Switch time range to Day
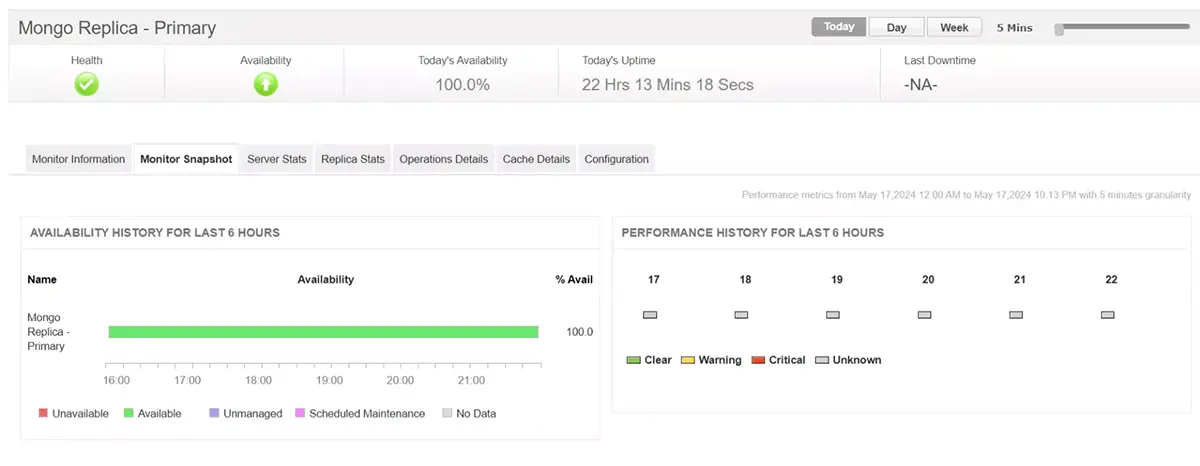 896,27
